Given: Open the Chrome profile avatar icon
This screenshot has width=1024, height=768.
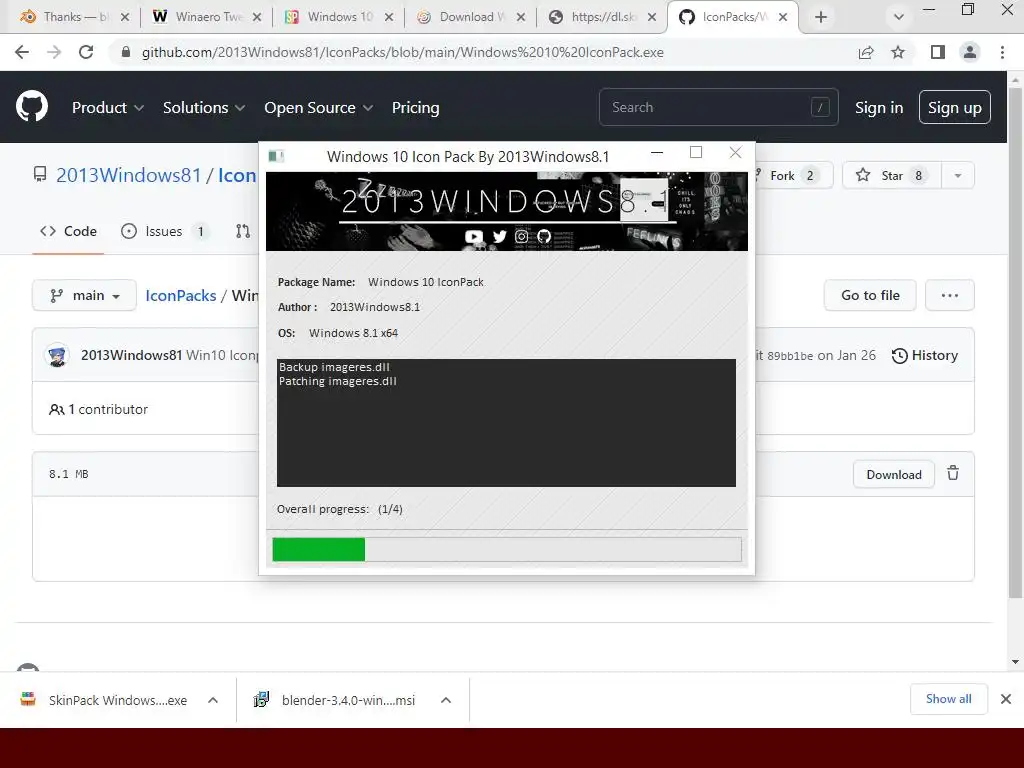Looking at the screenshot, I should tap(970, 52).
